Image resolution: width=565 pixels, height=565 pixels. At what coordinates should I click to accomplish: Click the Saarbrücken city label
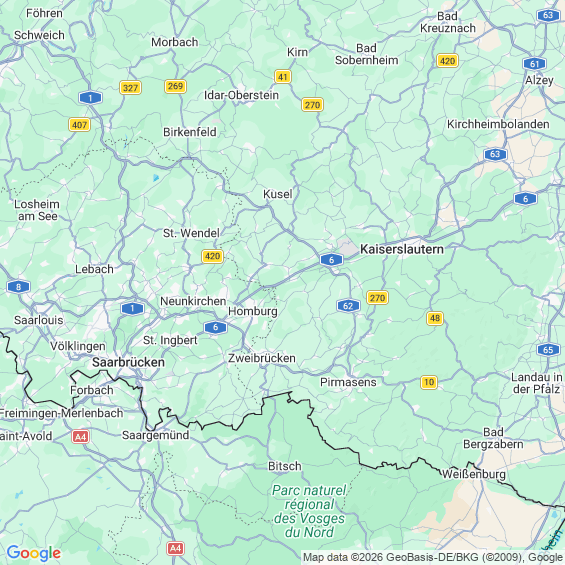point(128,362)
